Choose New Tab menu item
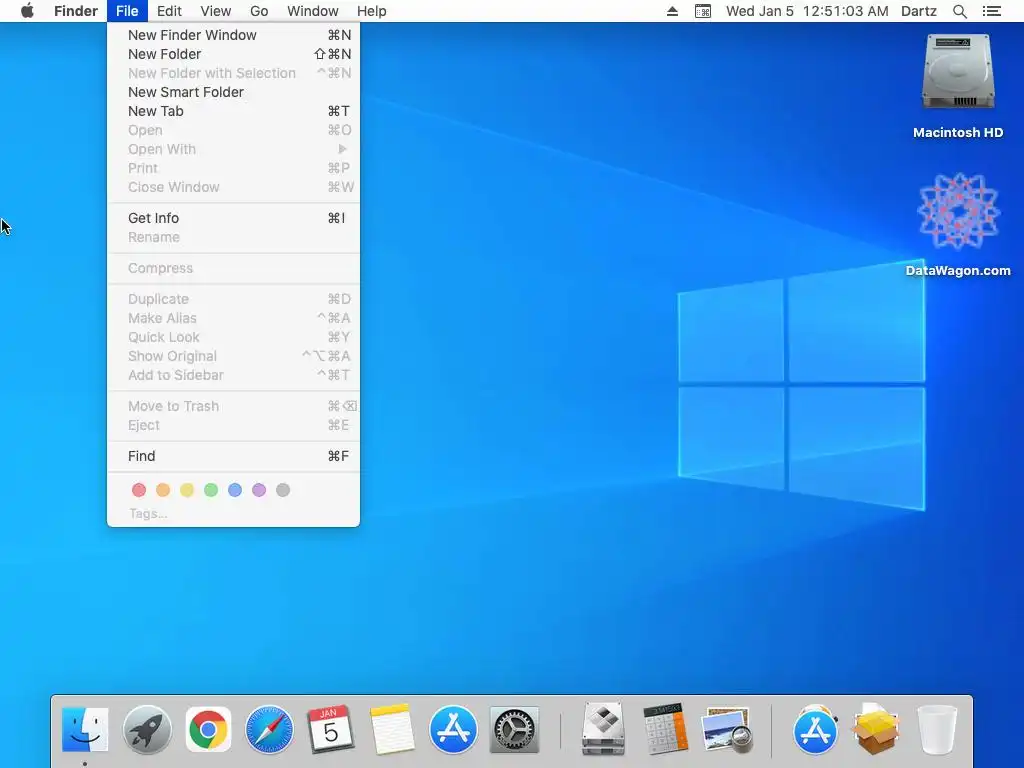The height and width of the screenshot is (768, 1024). point(233,111)
